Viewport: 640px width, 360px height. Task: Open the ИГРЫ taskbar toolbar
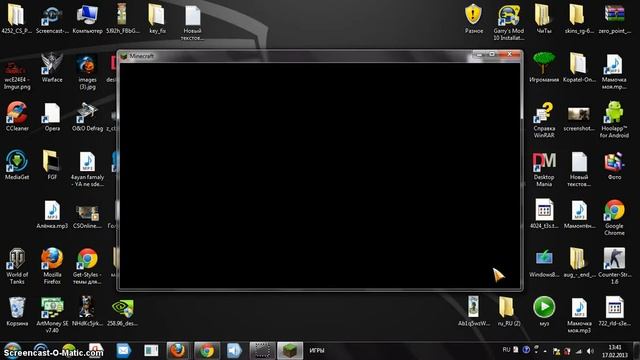[x=317, y=350]
